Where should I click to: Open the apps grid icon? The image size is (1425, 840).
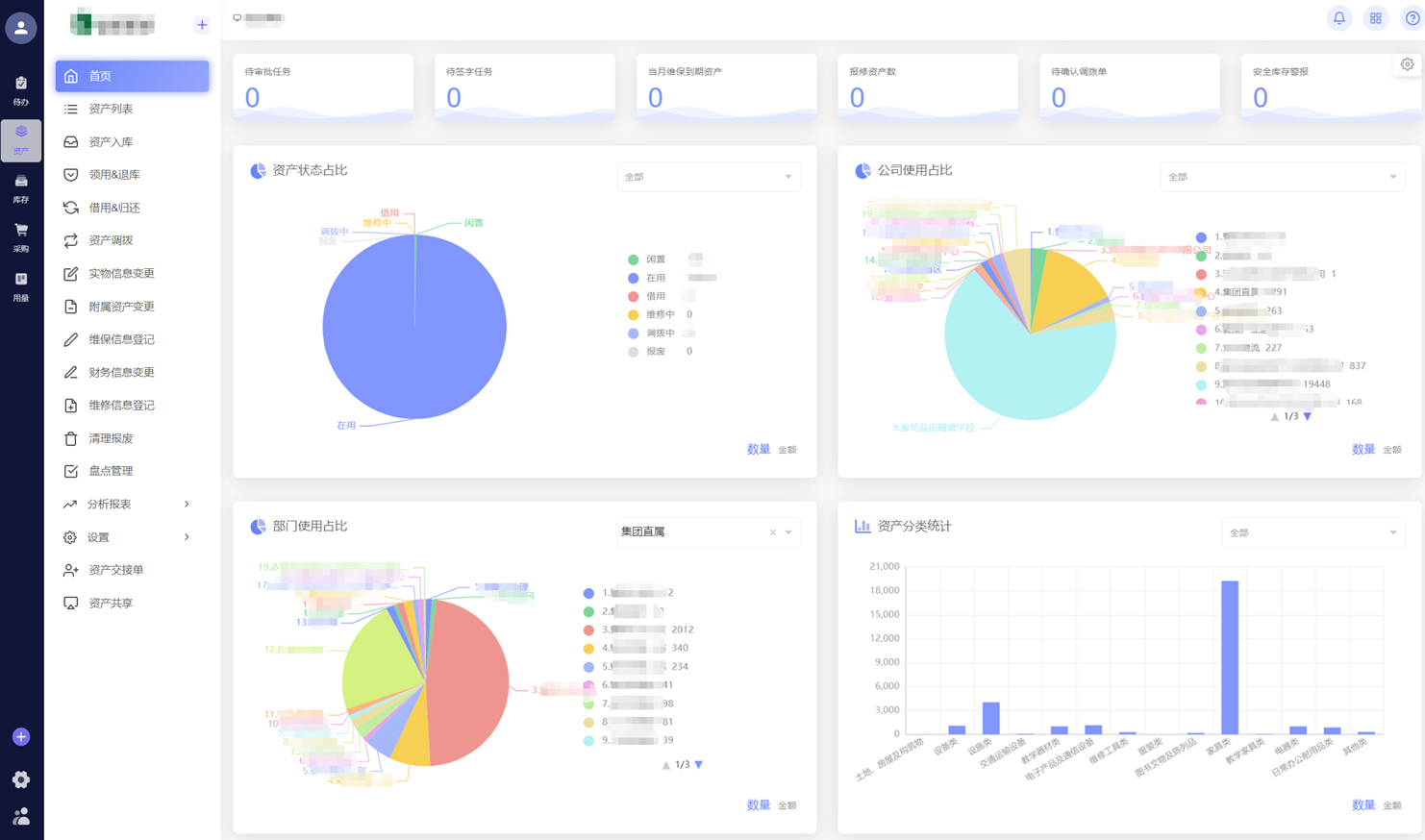pyautogui.click(x=1376, y=18)
